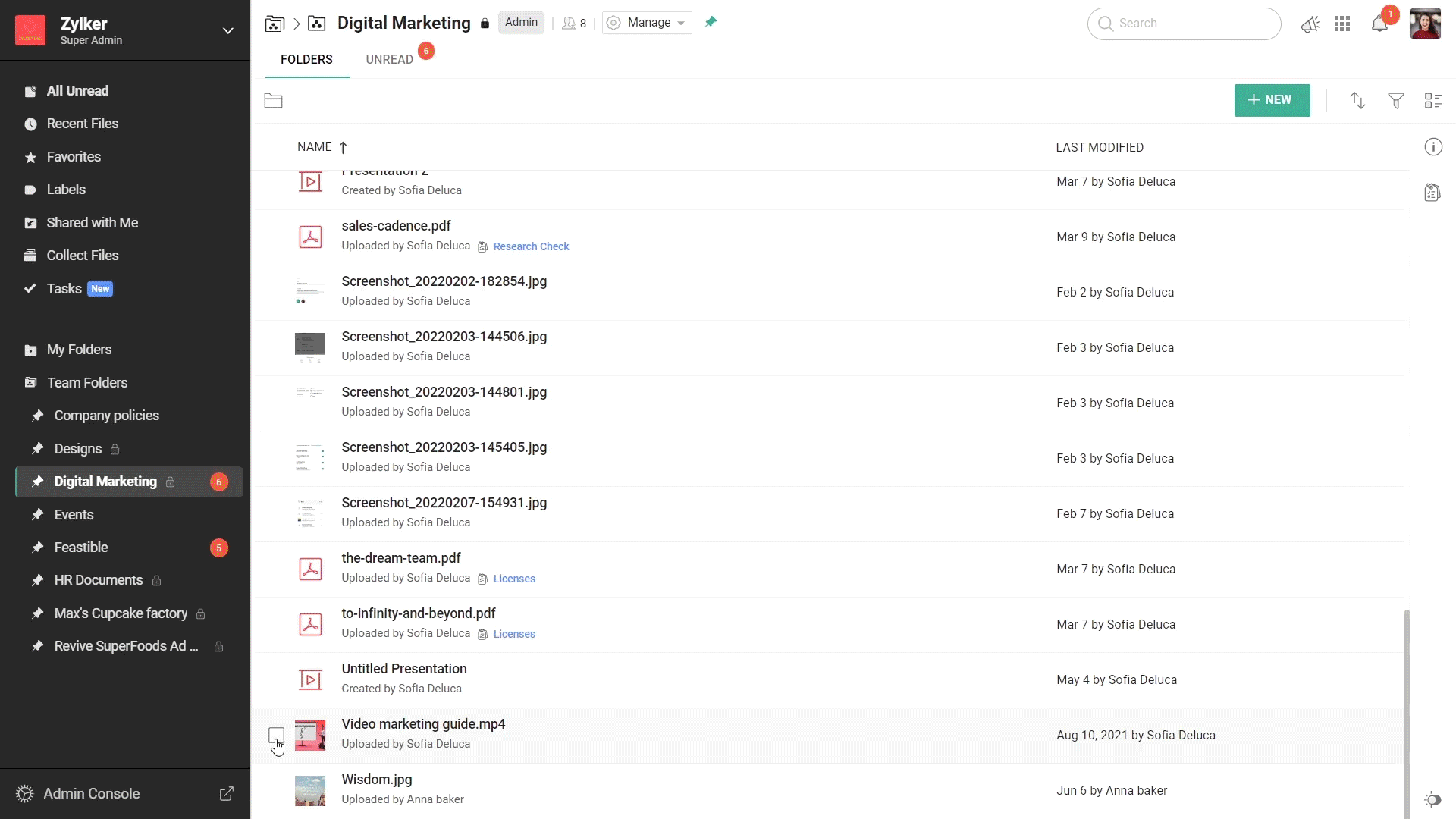Screen dimensions: 1456x819
Task: Toggle the NAME column sort arrow
Action: (x=343, y=147)
